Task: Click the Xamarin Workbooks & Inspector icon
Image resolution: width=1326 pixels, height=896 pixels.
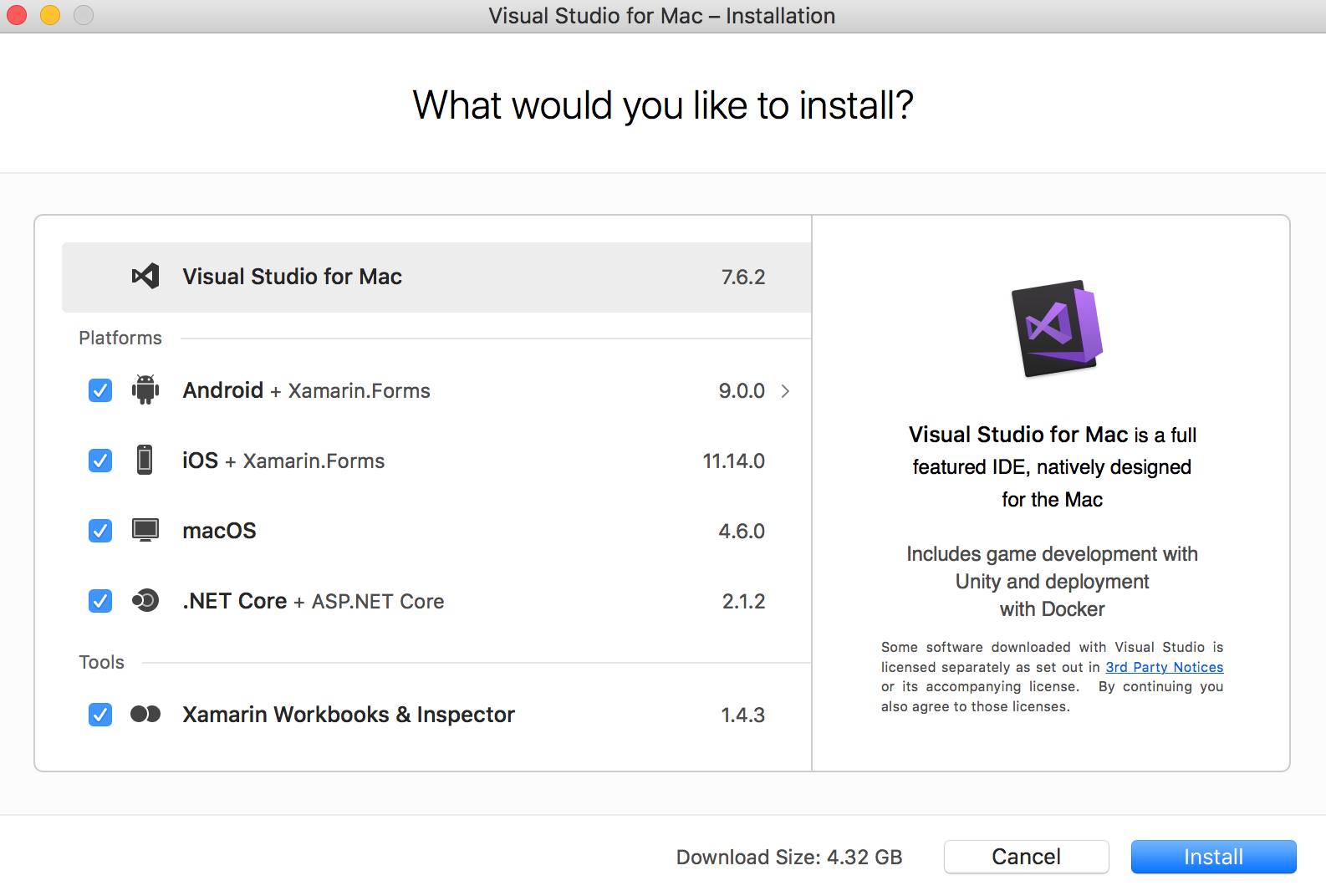Action: 145,714
